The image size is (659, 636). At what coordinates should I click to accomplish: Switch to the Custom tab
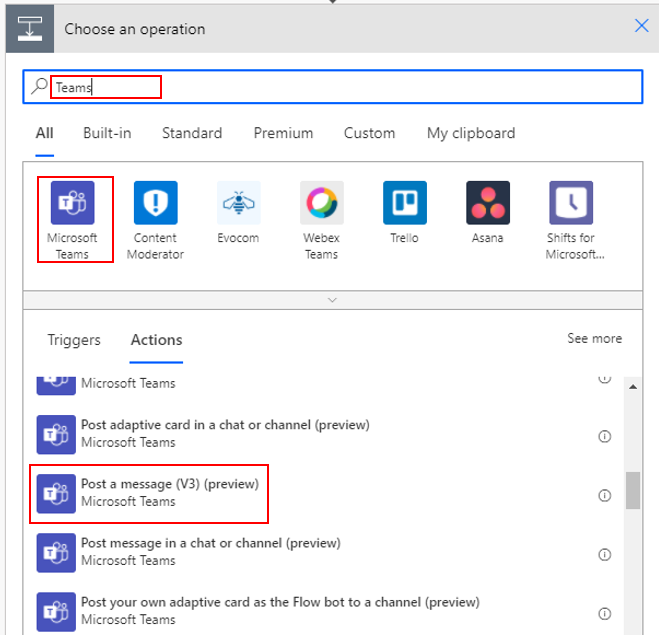click(369, 133)
